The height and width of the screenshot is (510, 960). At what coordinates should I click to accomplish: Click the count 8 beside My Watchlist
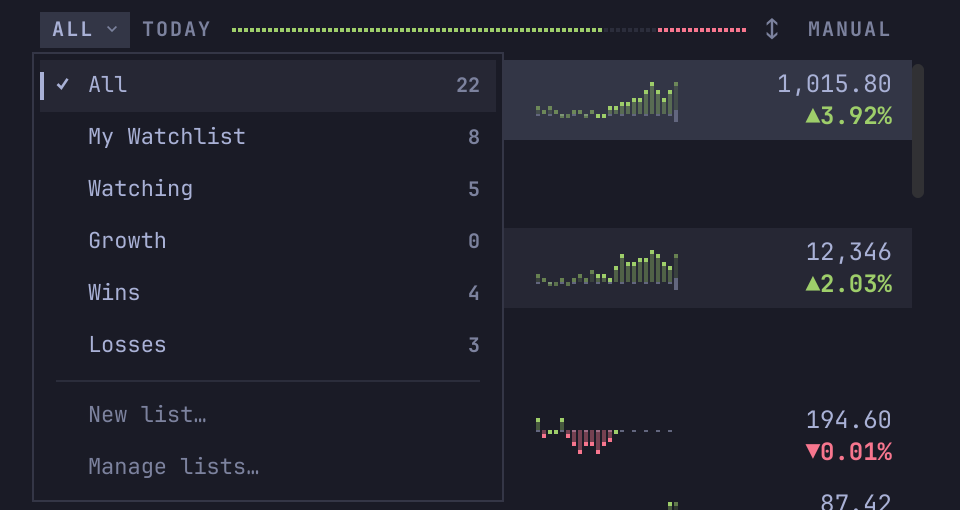pos(474,137)
